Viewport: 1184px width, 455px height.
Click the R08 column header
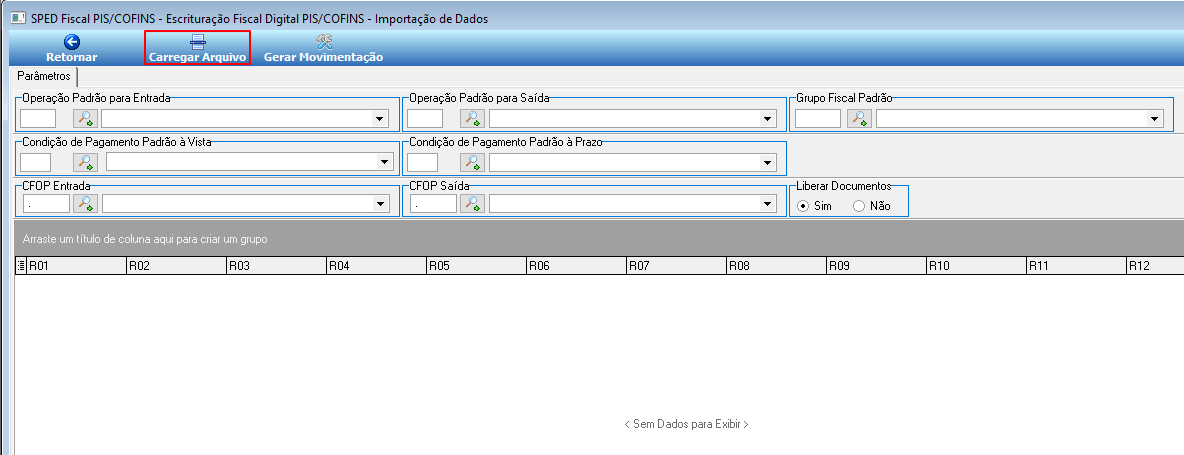pyautogui.click(x=776, y=266)
